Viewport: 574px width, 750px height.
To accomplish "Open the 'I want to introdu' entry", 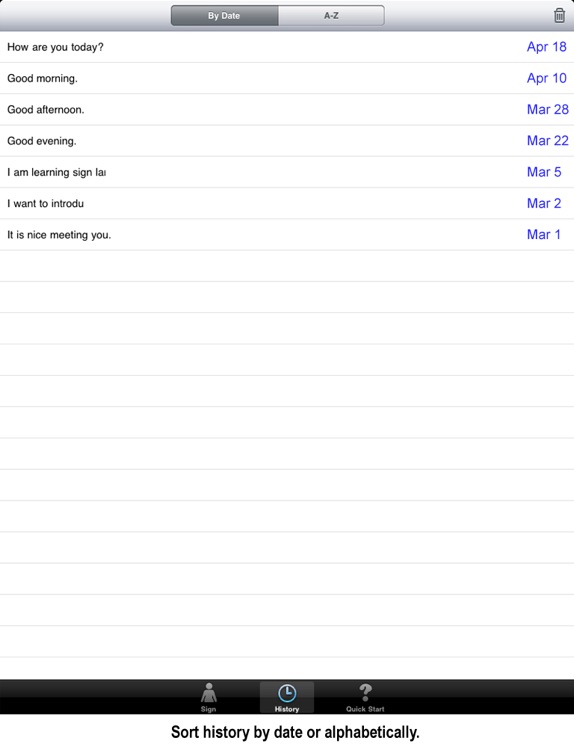I will click(287, 203).
